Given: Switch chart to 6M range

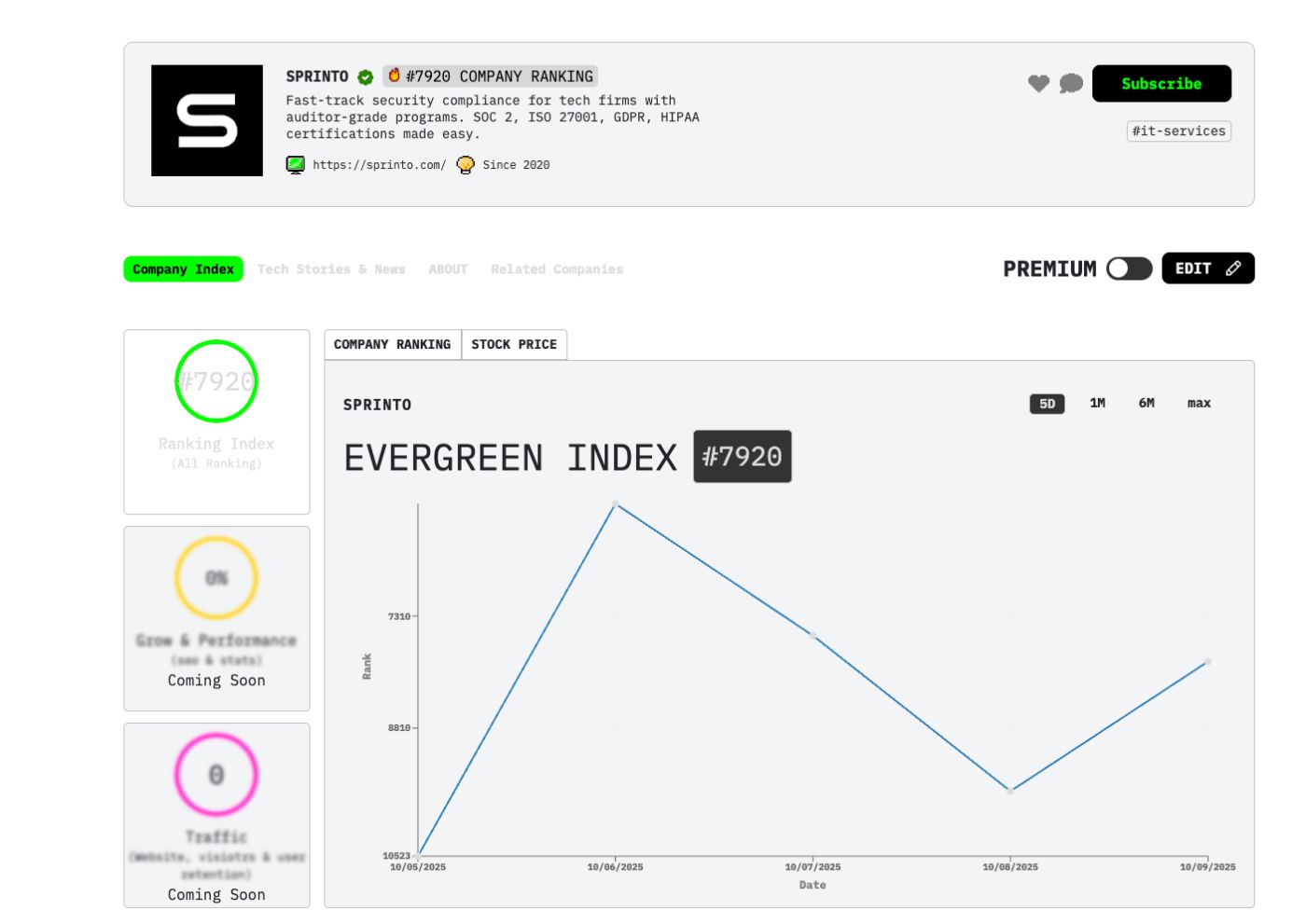Looking at the screenshot, I should 1146,404.
